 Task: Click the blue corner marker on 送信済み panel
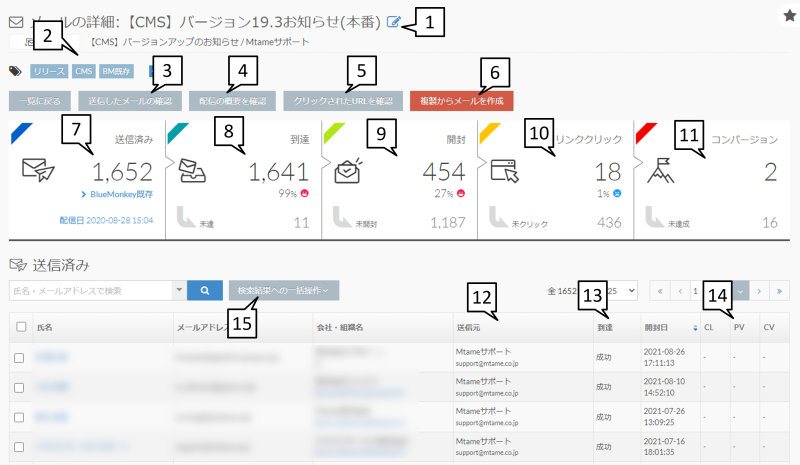(x=20, y=133)
